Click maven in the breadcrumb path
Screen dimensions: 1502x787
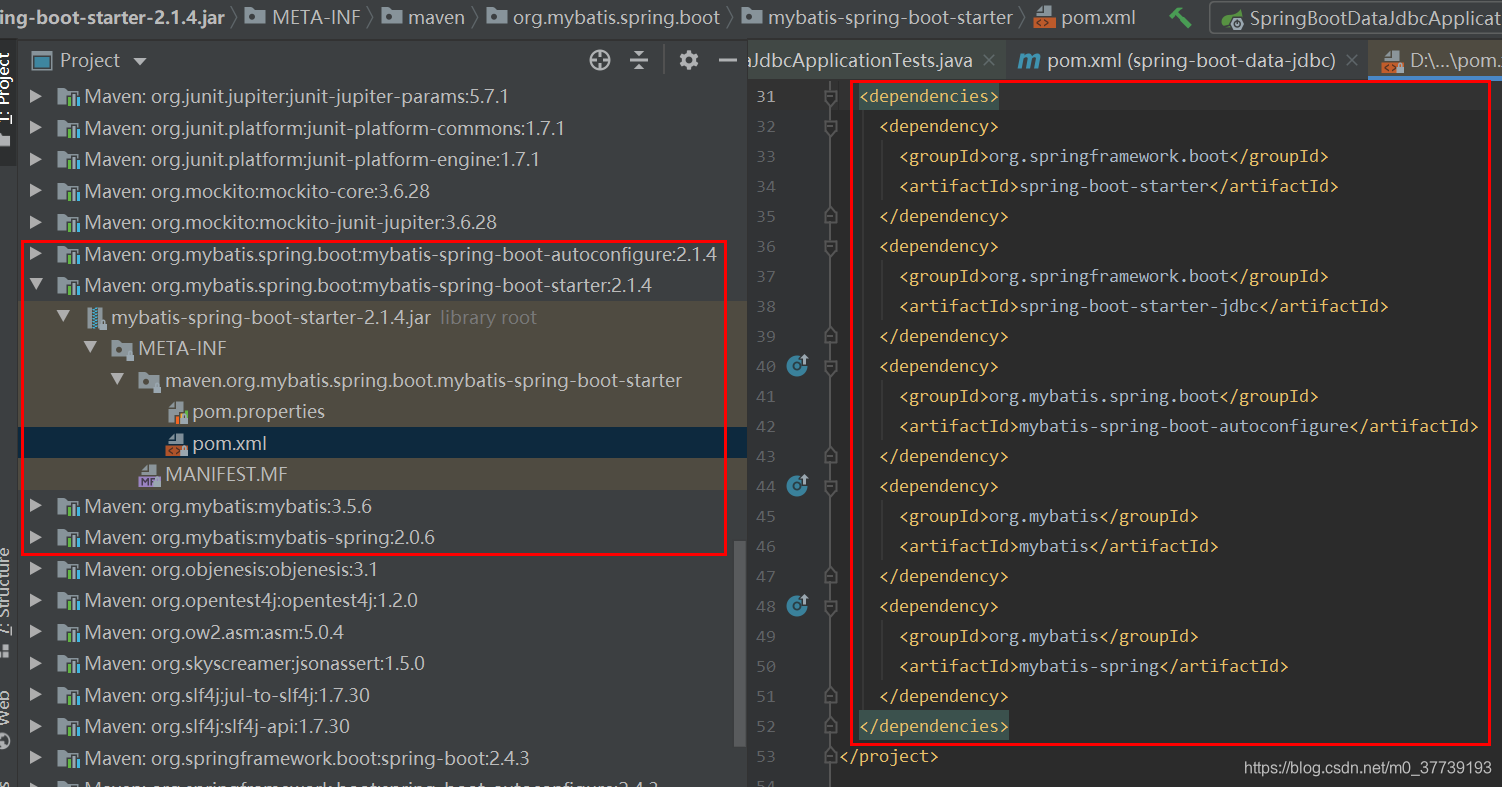point(423,18)
